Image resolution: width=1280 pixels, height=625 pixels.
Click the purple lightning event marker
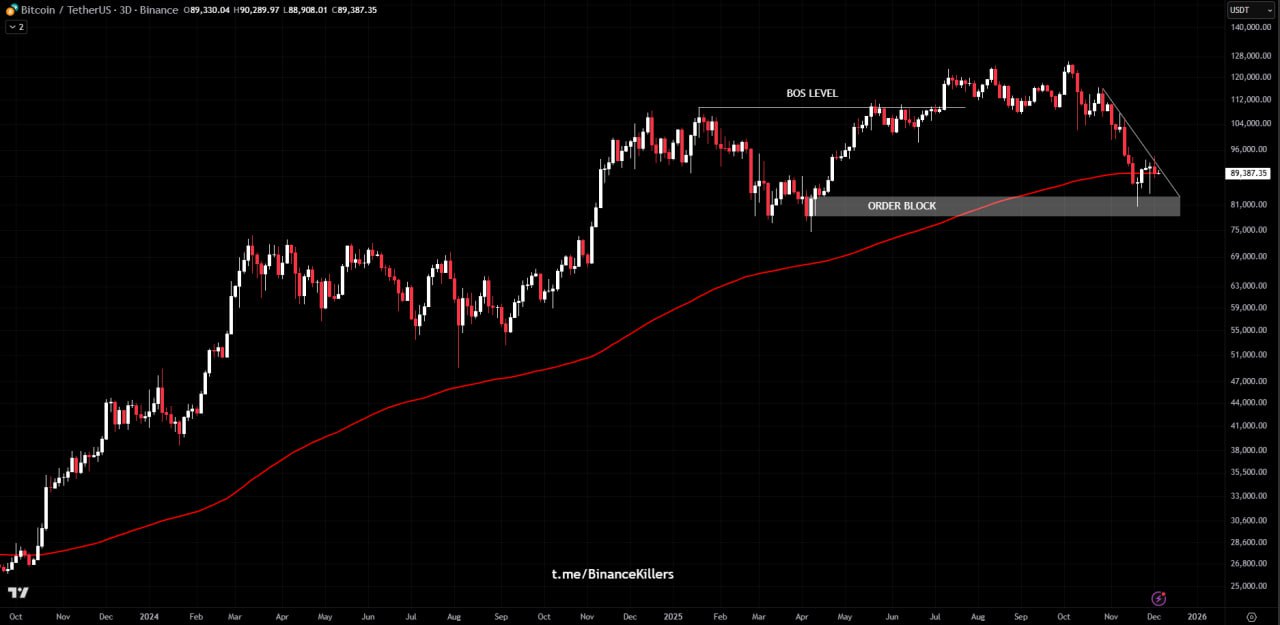point(1158,599)
